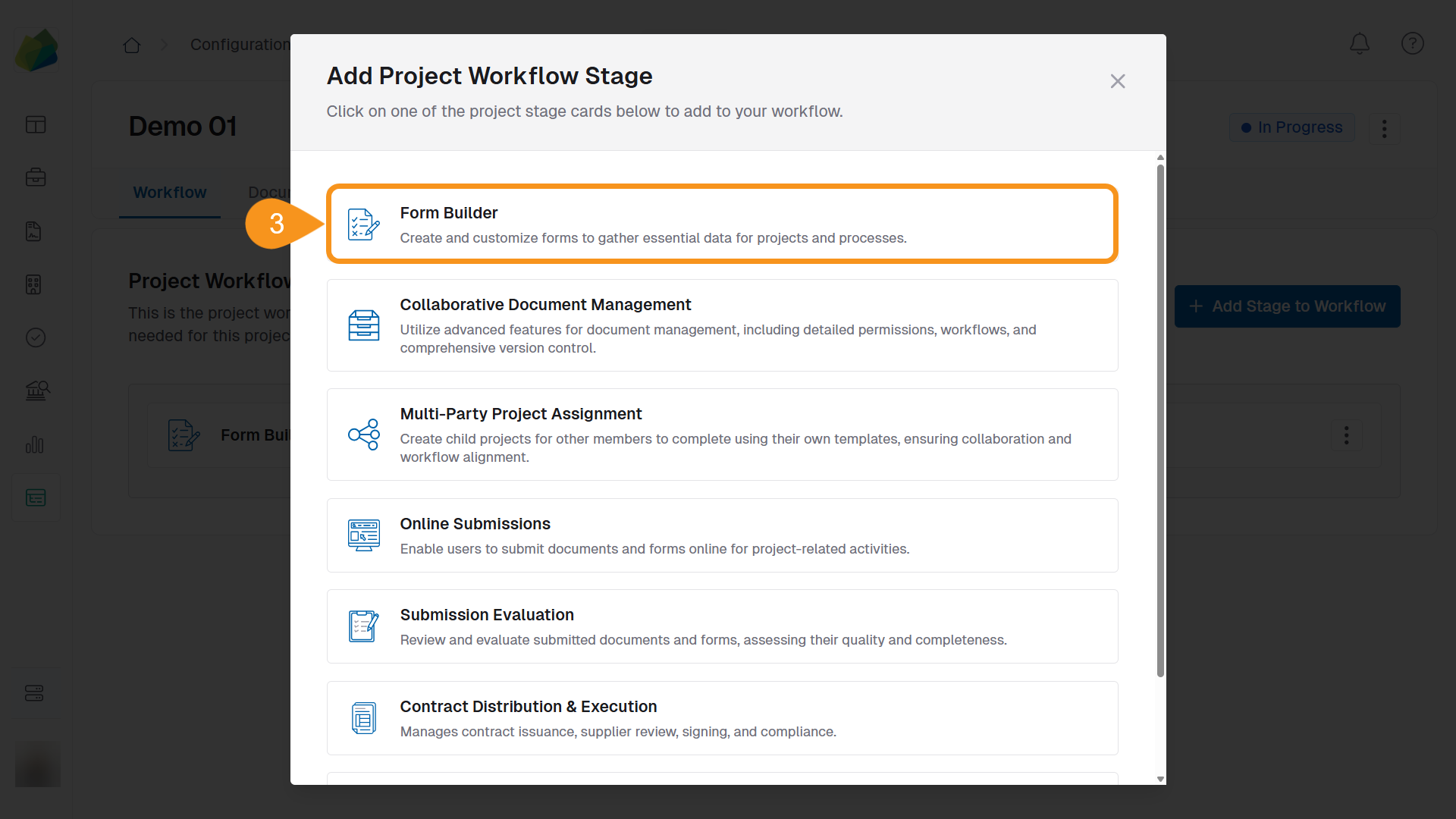Open the document report icon in sidebar
1456x819 pixels.
(33, 231)
